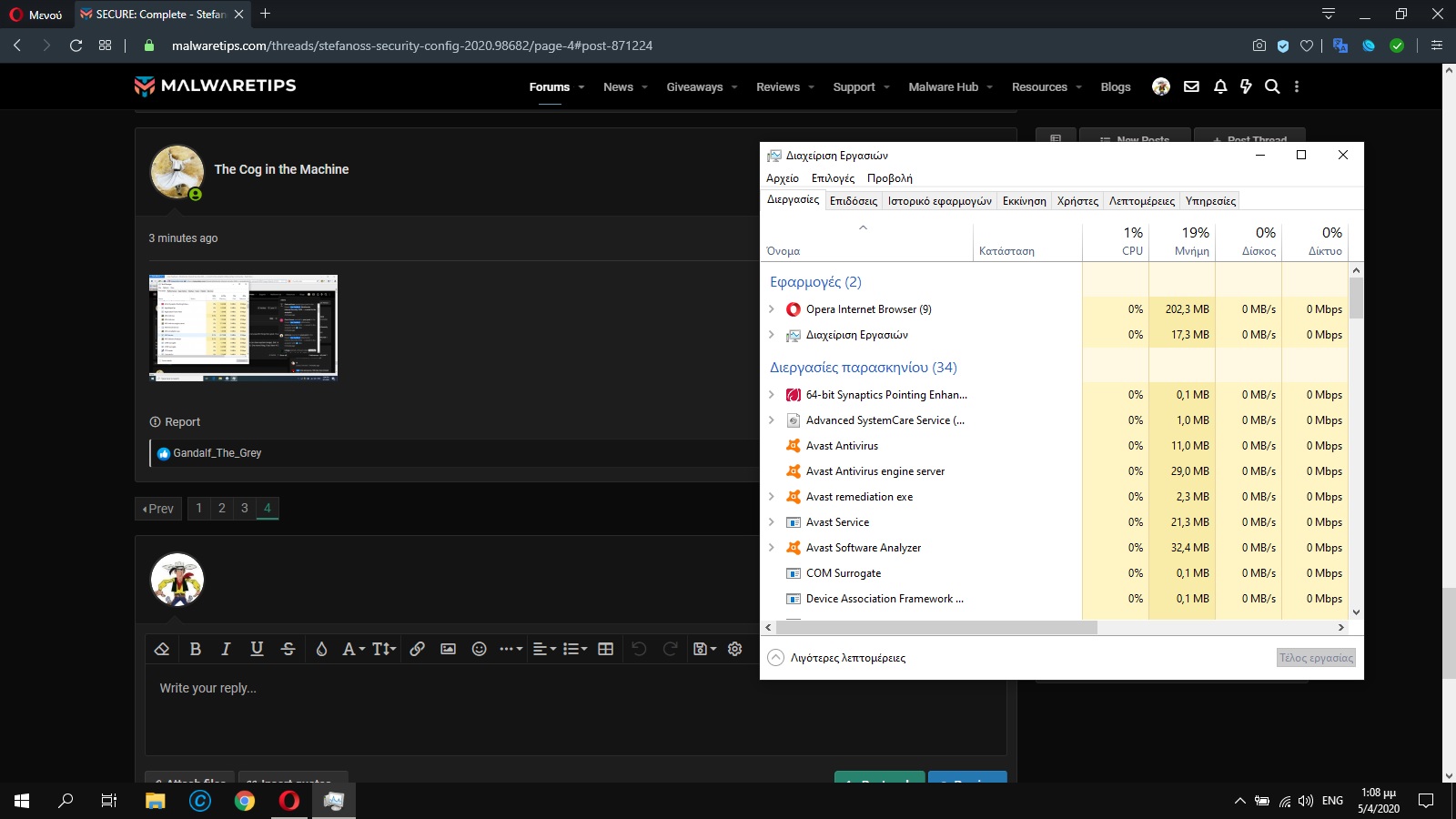Reload the page in Opera
The height and width of the screenshot is (819, 1456).
[x=76, y=45]
